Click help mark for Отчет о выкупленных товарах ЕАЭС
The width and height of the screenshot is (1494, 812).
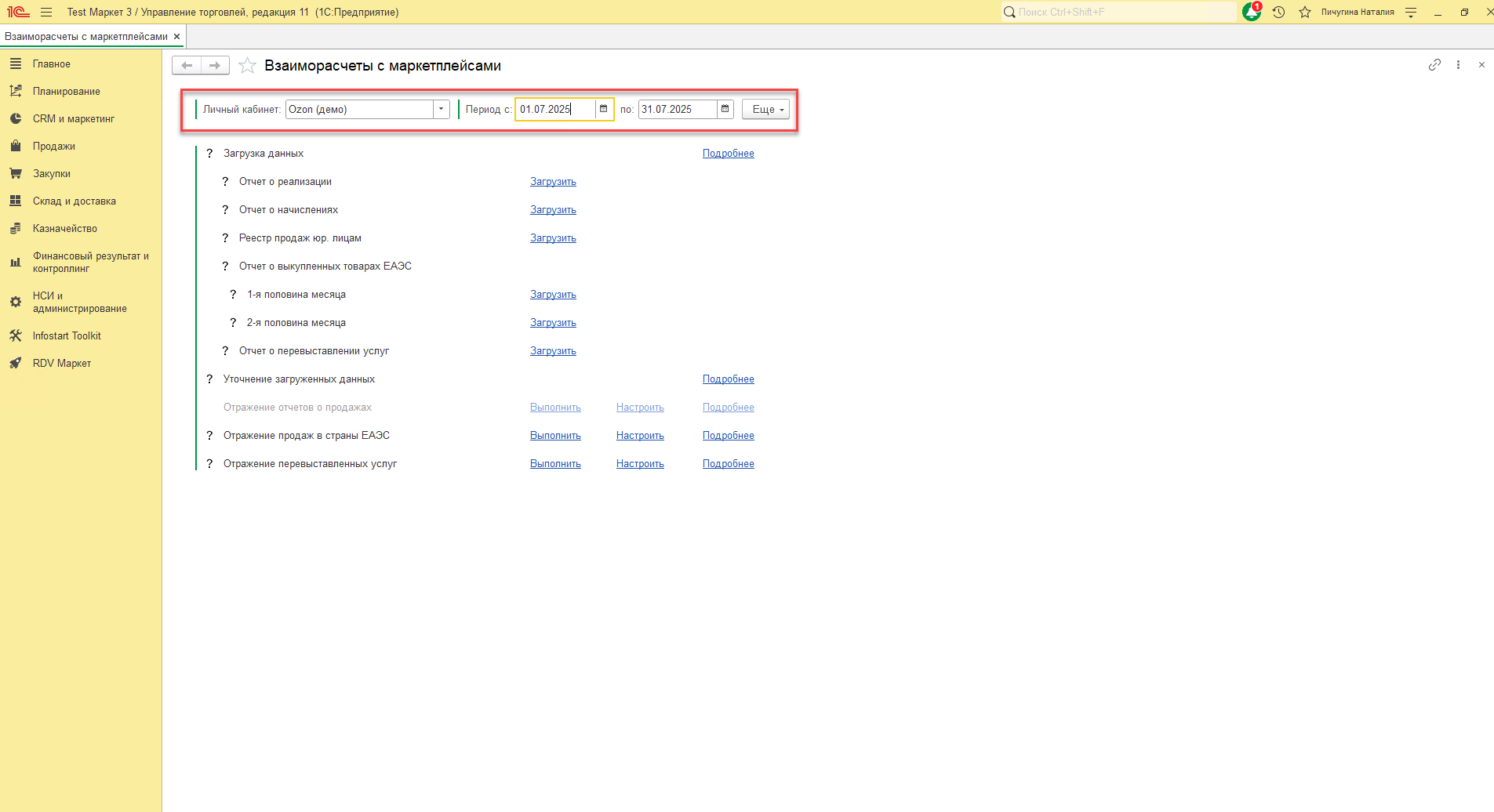(x=225, y=266)
